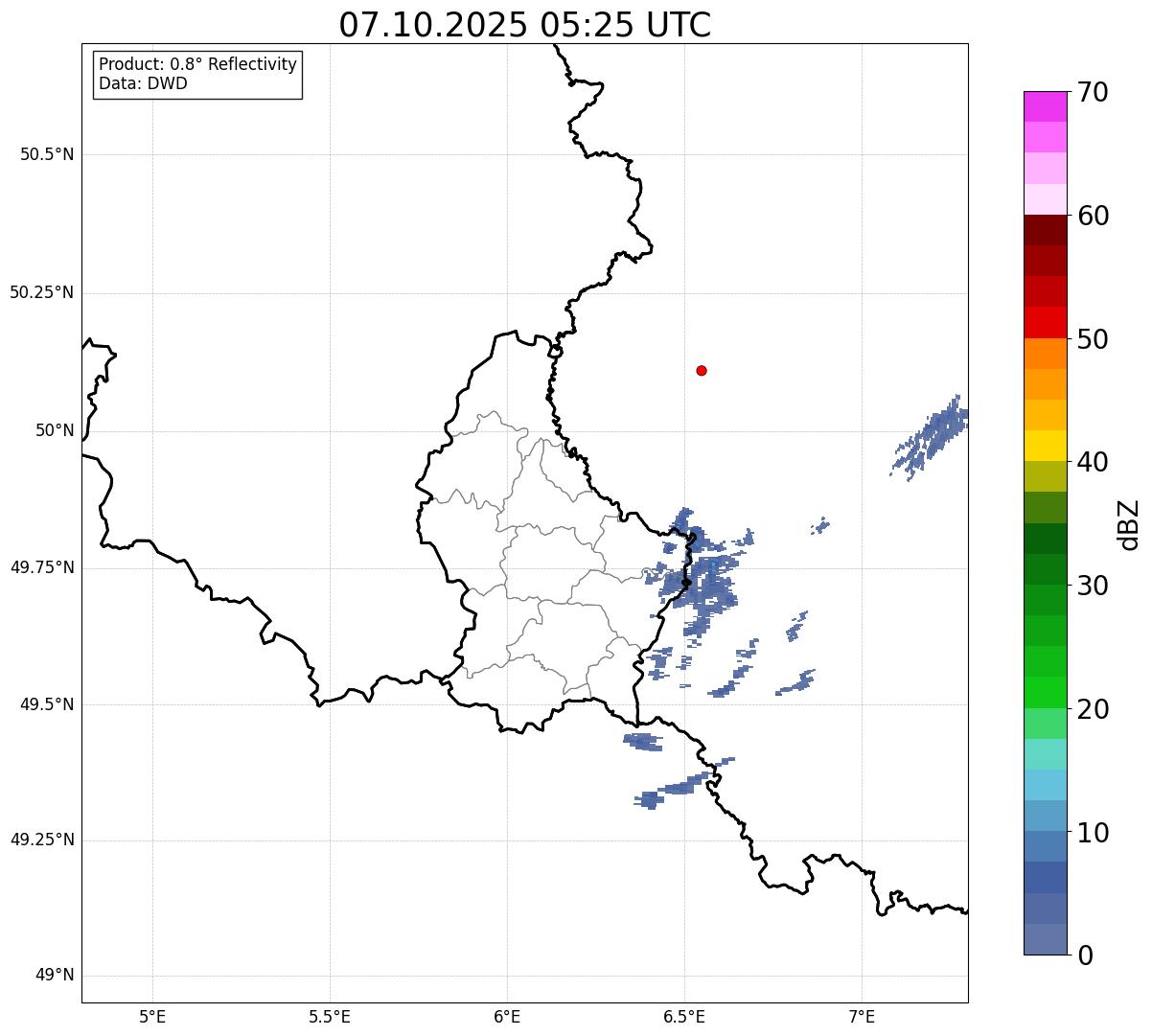1152x1036 pixels.
Task: Pick the yellow 40 dBZ colorbar segment
Action: (x=1045, y=446)
